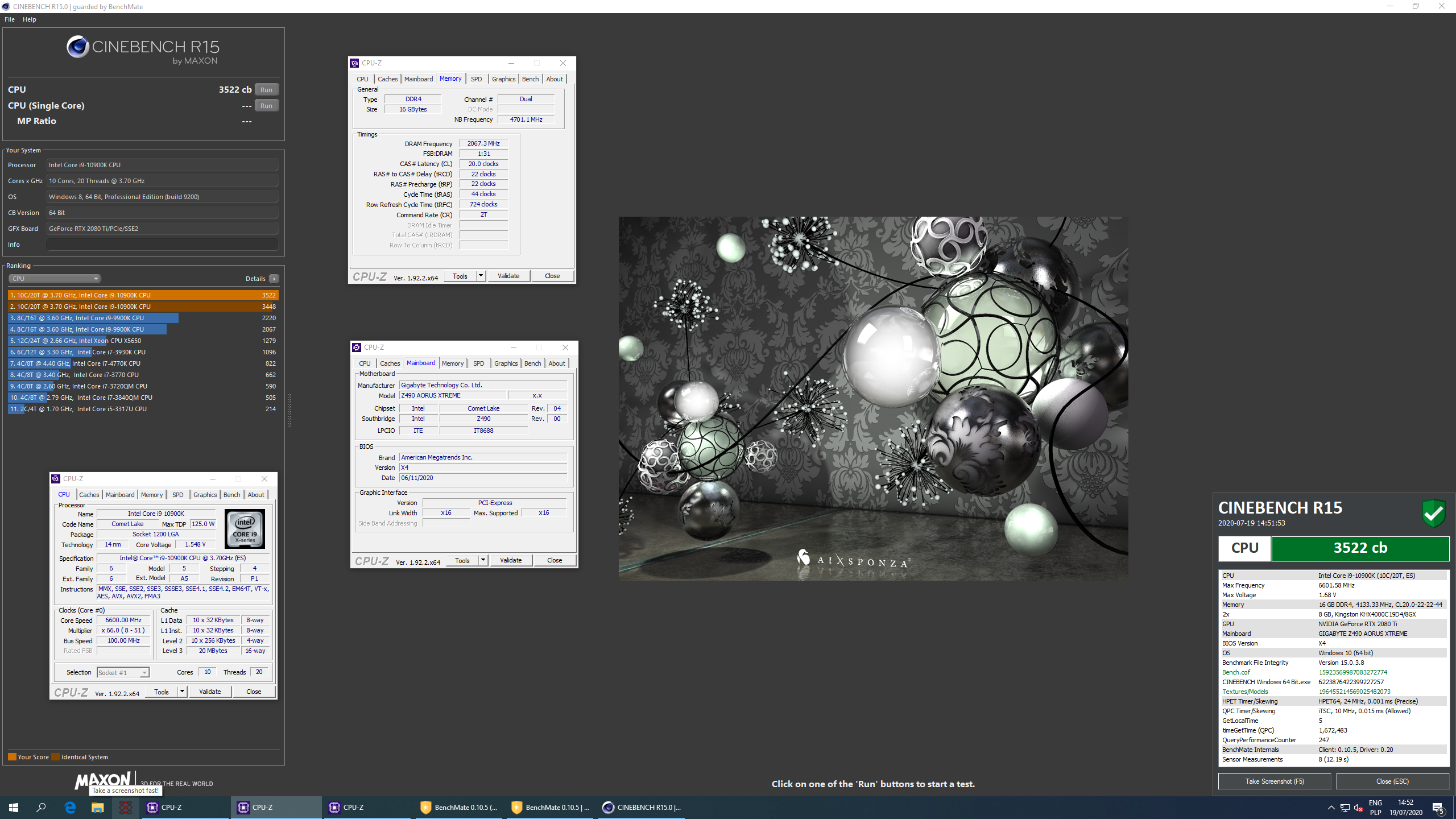Click the Bench.cof link in BenchMate panel
Screen dimensions: 1456x819
tap(1236, 672)
